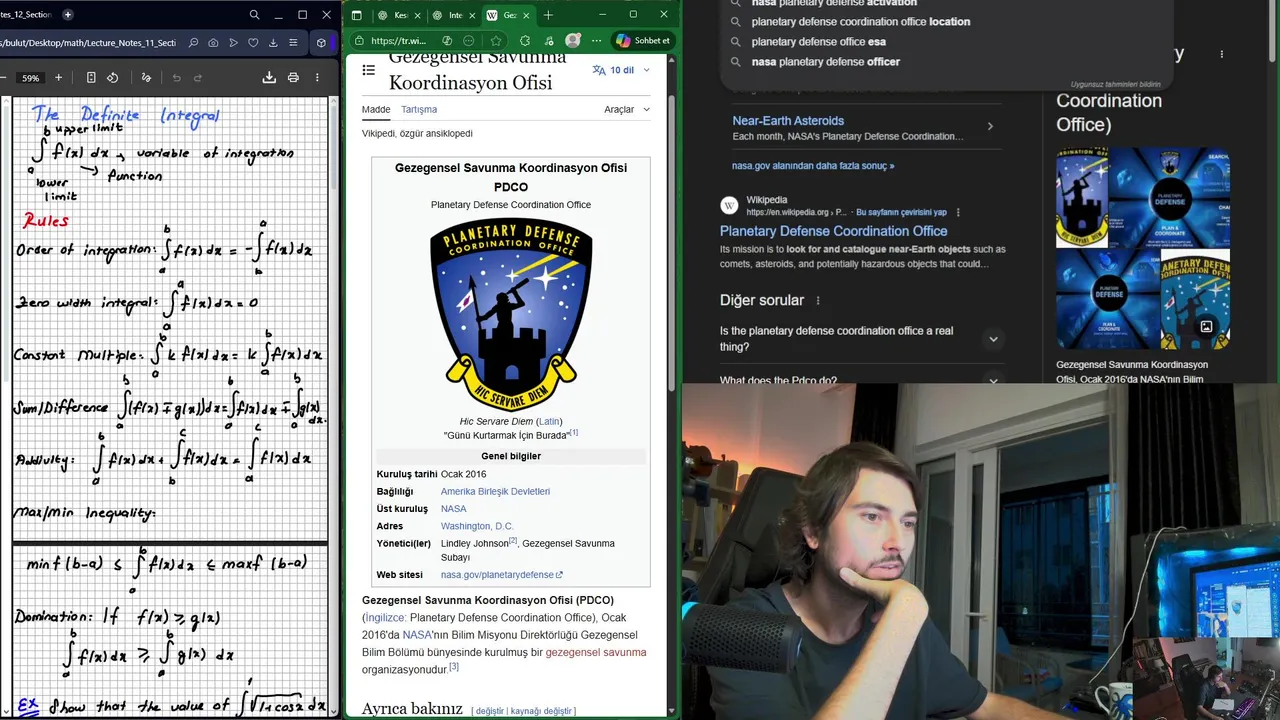Switch to the 'Tartışma' tab
This screenshot has height=720, width=1280.
pyautogui.click(x=419, y=109)
